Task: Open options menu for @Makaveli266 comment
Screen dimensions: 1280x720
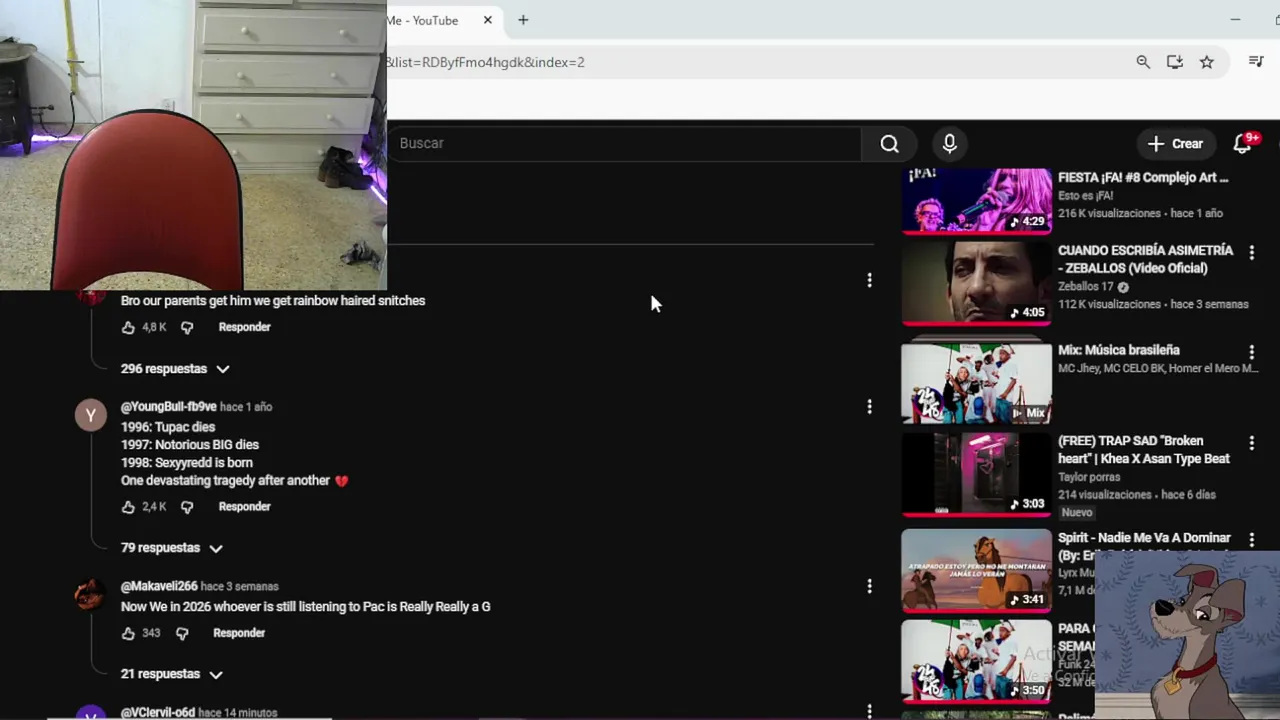Action: point(869,587)
